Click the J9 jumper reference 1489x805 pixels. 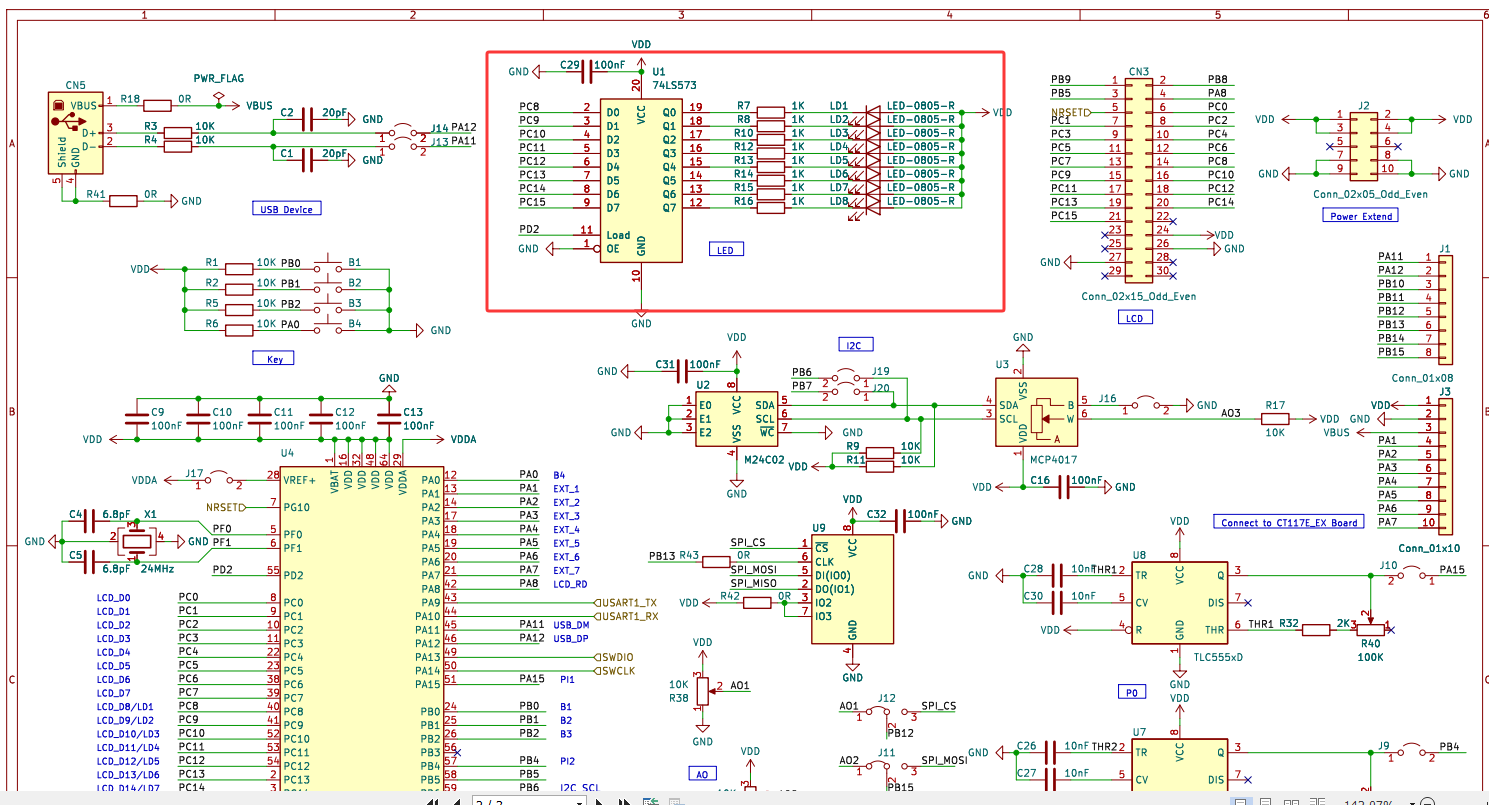point(1384,745)
